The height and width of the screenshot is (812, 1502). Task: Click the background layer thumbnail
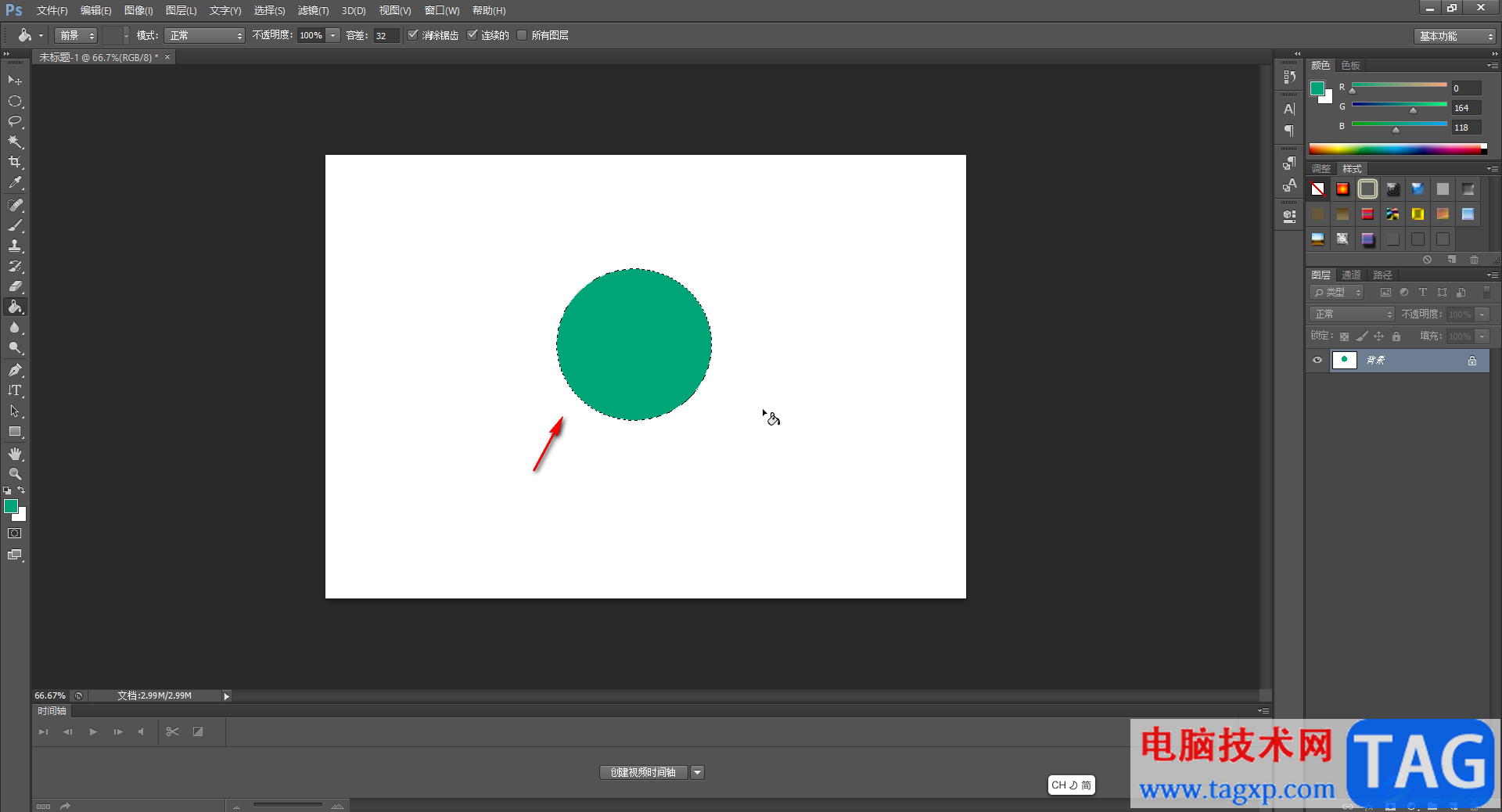coord(1344,360)
